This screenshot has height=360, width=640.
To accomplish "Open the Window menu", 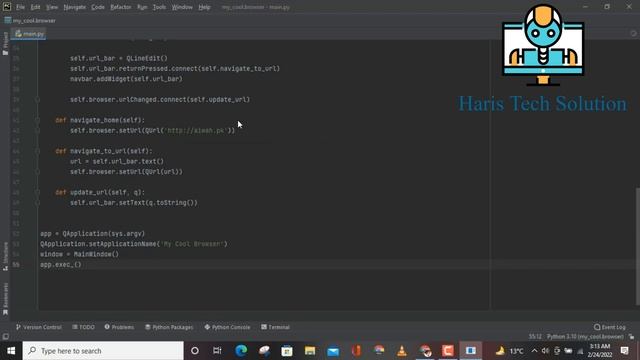I will click(x=182, y=7).
